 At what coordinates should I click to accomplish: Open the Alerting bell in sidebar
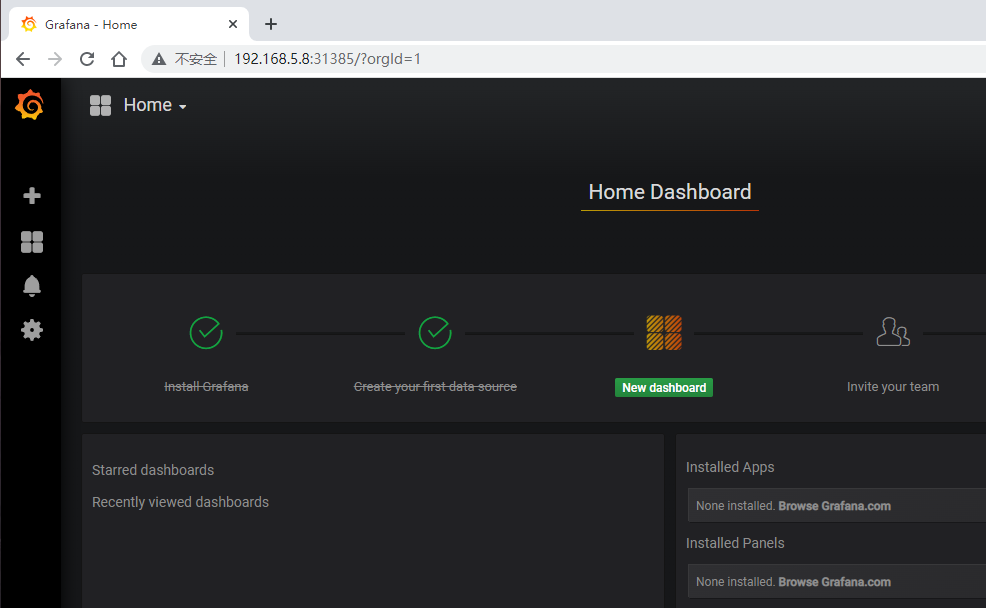[32, 286]
